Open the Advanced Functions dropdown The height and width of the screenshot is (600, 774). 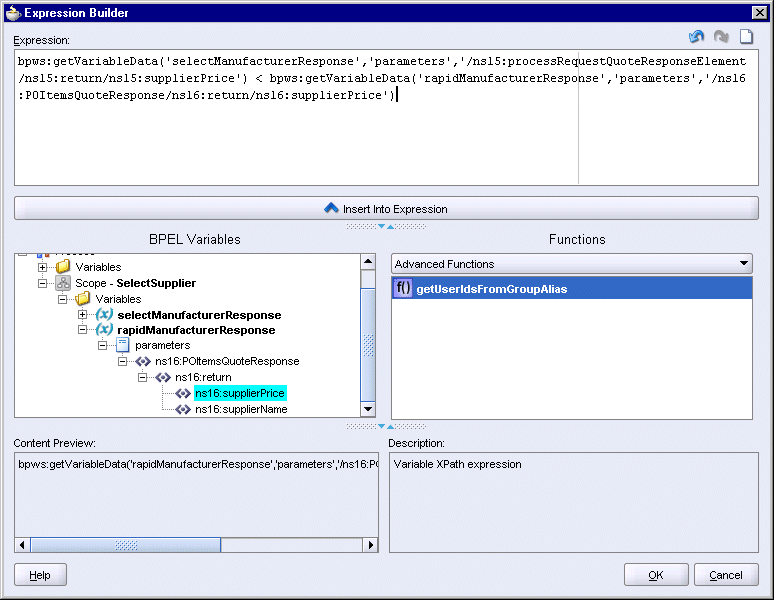coord(572,264)
